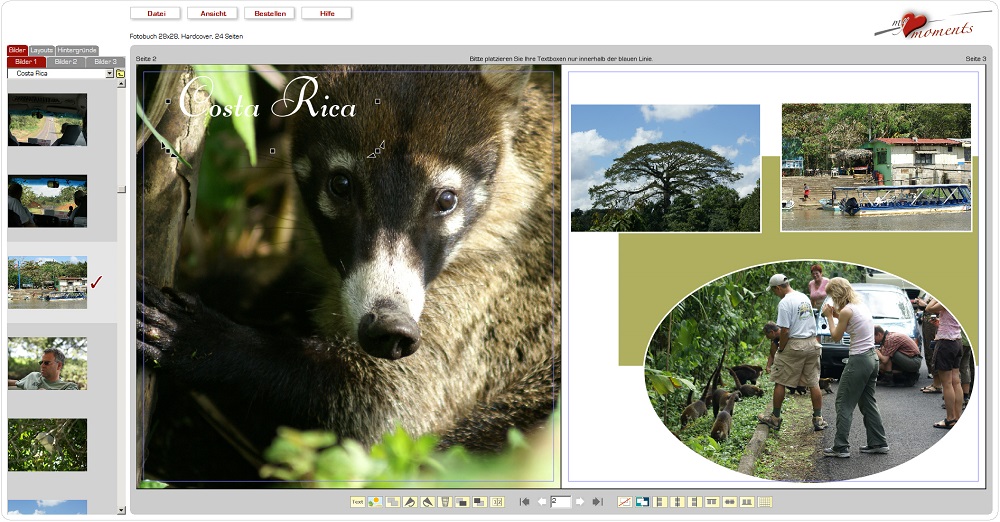The image size is (1000, 522).
Task: Click the page numbers 1|2 icon
Action: tap(497, 502)
